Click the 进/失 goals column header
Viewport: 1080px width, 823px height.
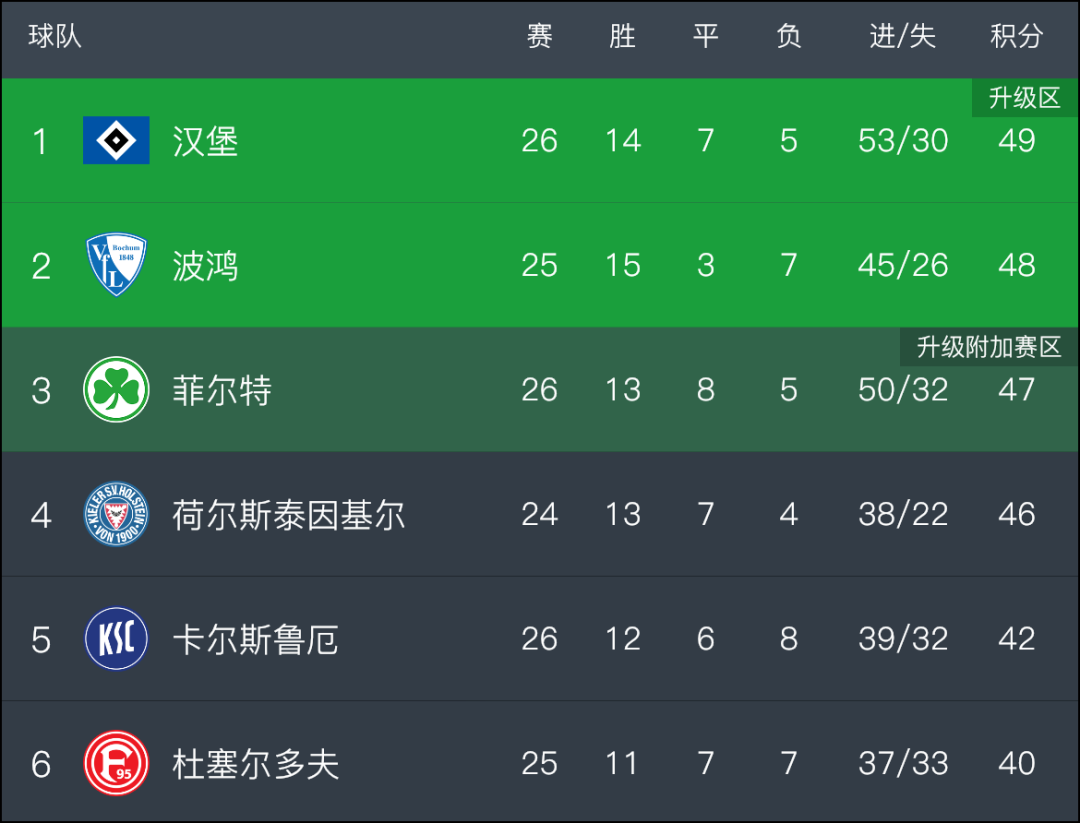[902, 37]
